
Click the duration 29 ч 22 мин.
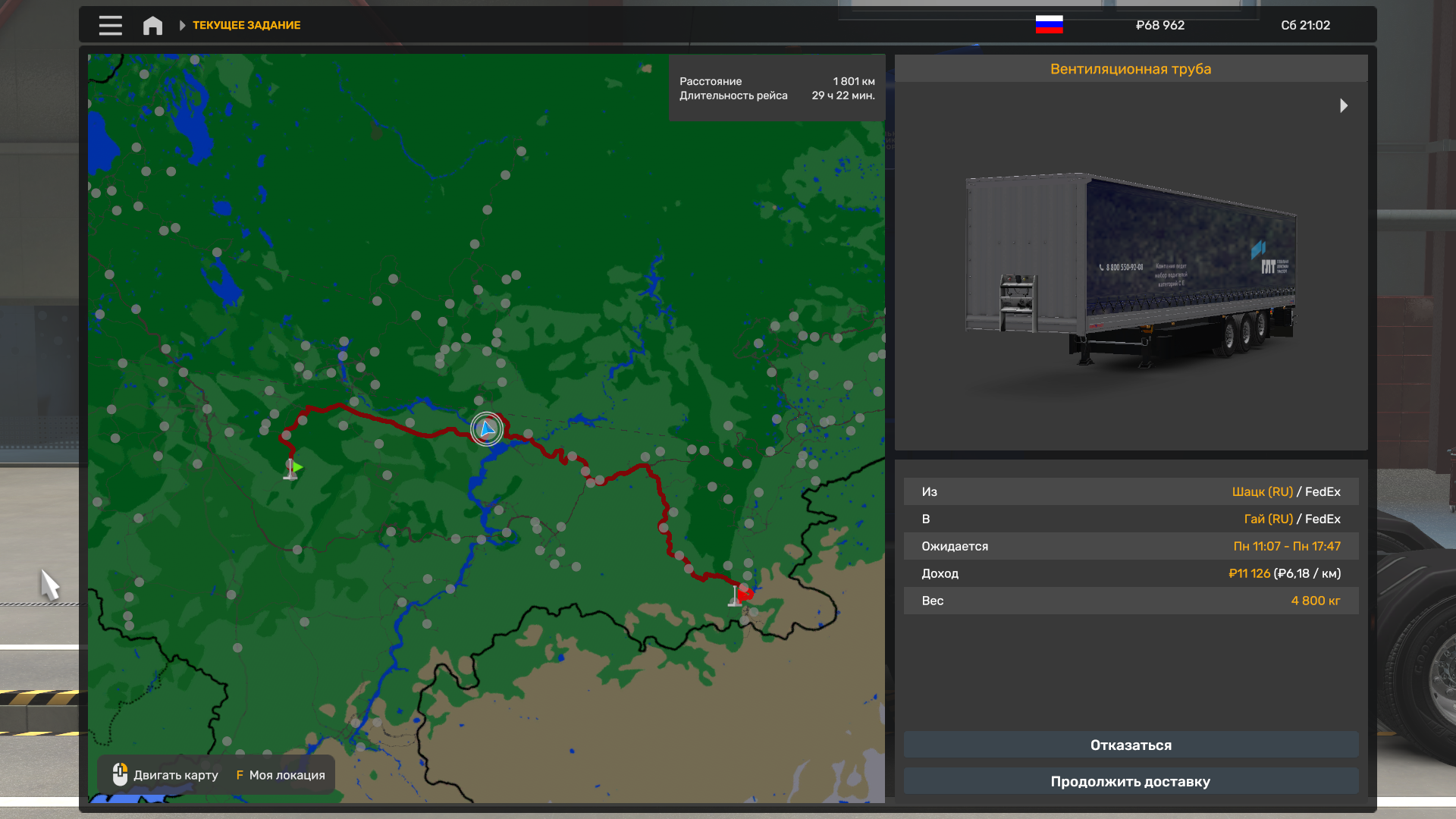coord(843,96)
